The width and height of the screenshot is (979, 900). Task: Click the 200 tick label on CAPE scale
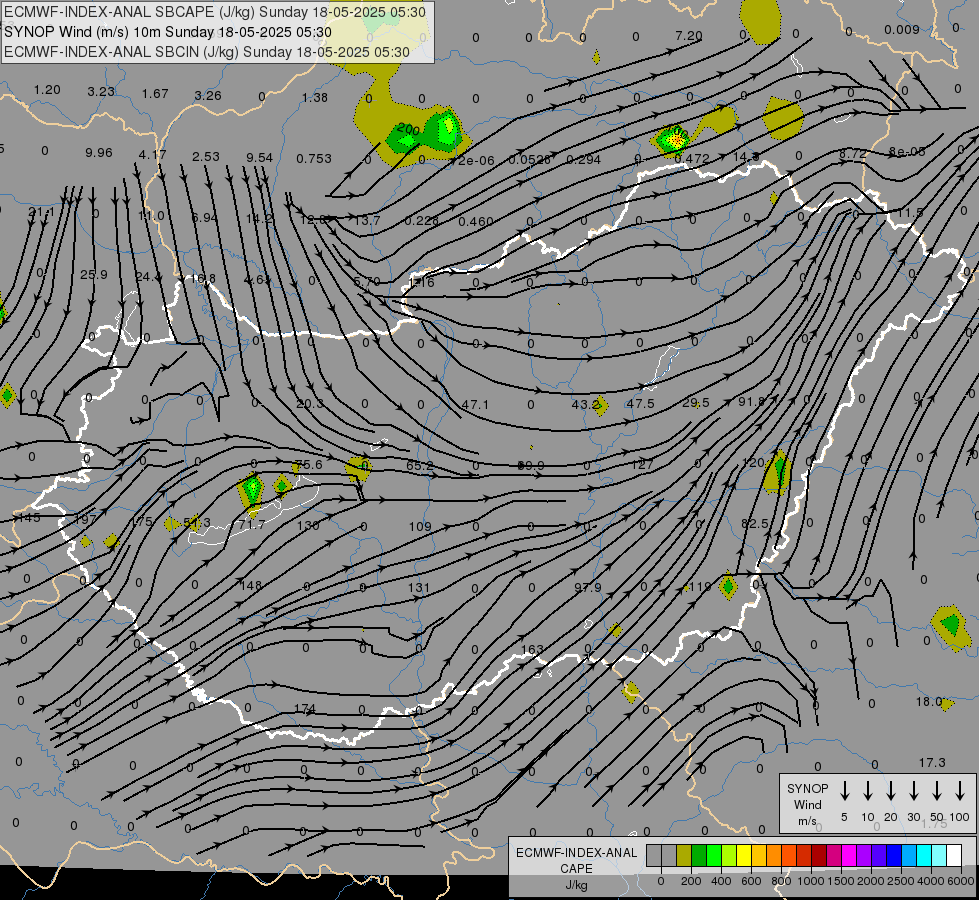(x=691, y=881)
